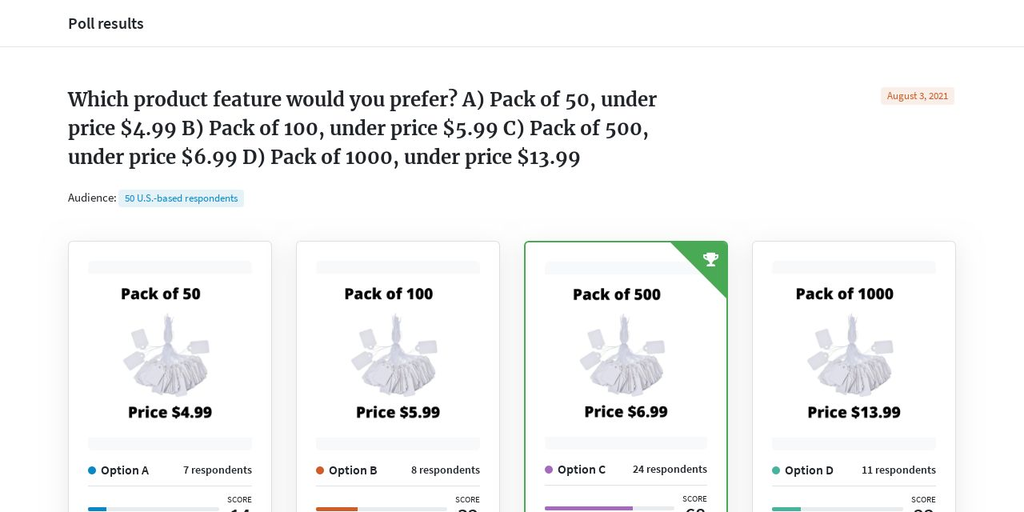Click the orange Option B color dot
Screen dimensions: 1024x512
click(x=320, y=470)
